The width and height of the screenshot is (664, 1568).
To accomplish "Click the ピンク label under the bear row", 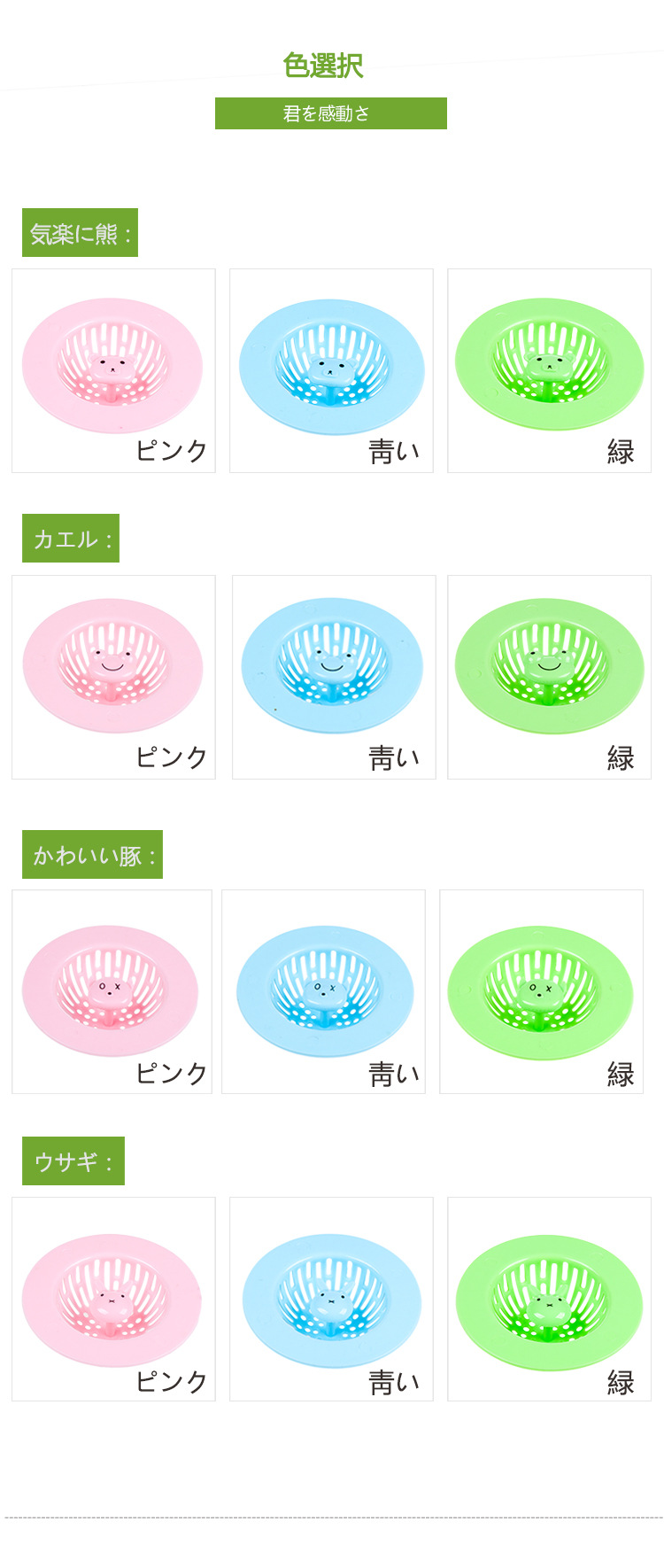I will (x=172, y=451).
